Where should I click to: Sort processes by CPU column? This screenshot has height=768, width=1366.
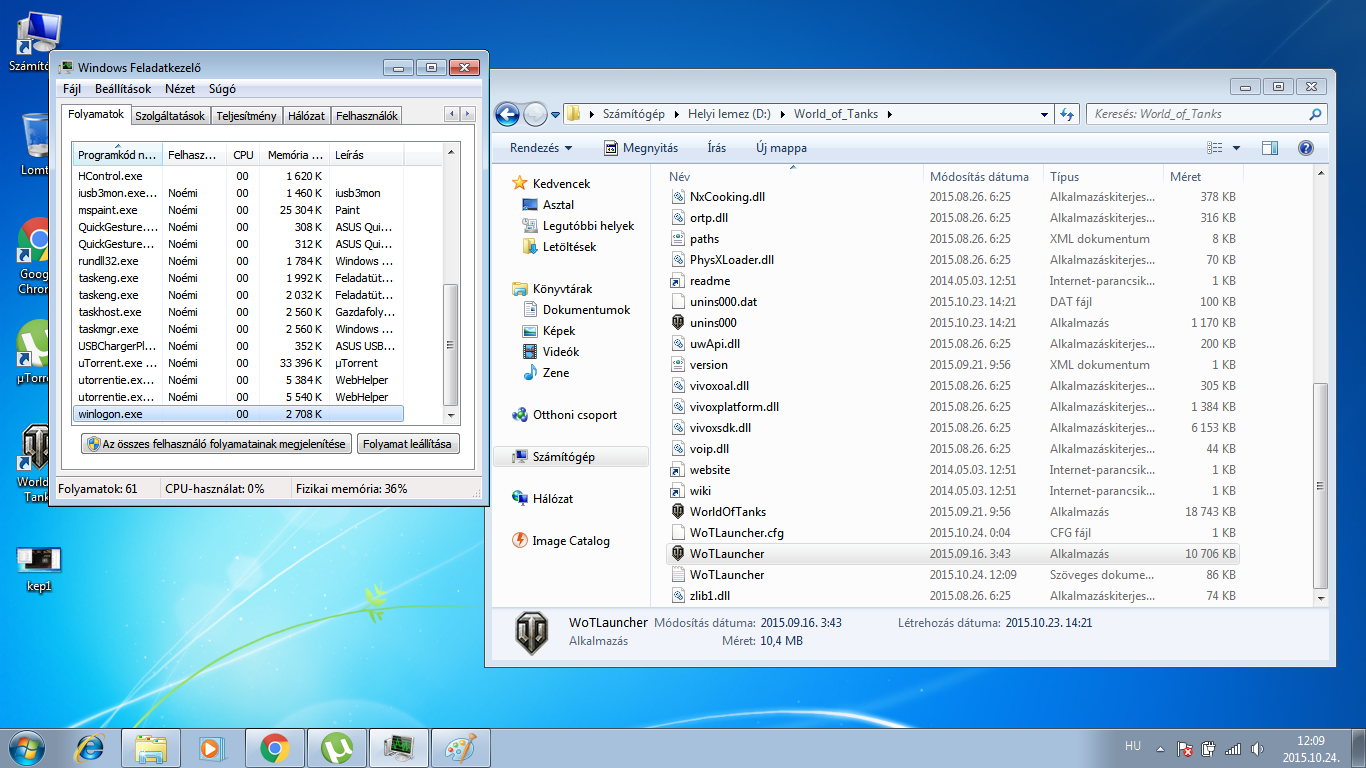pos(243,155)
